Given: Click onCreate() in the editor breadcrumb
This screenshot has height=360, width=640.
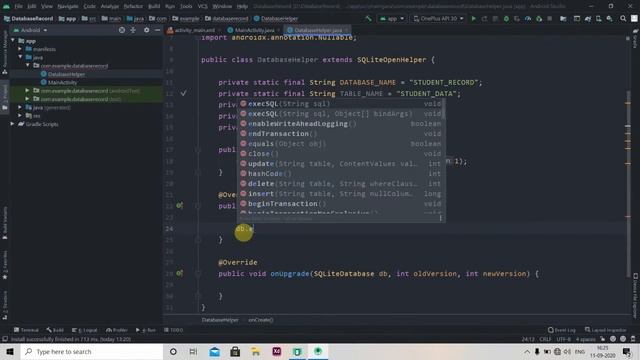Looking at the screenshot, I should [x=260, y=320].
